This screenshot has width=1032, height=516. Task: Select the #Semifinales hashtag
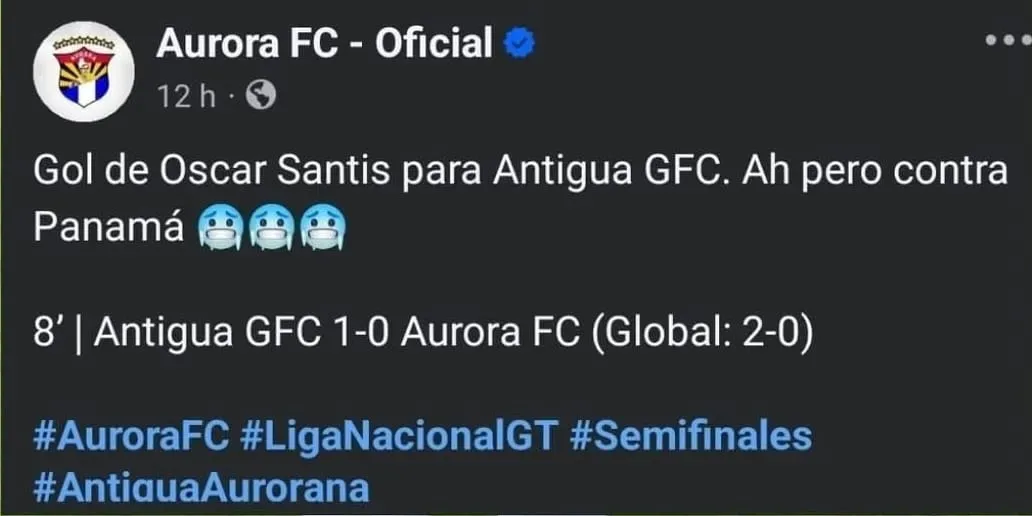coord(691,436)
